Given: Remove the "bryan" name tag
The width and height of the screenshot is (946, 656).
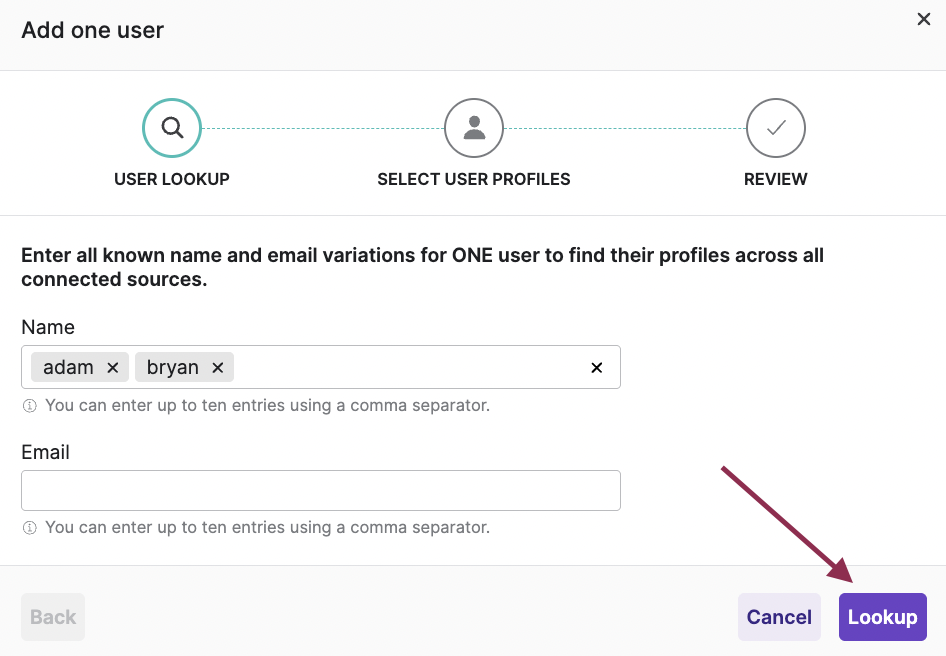Looking at the screenshot, I should (218, 368).
